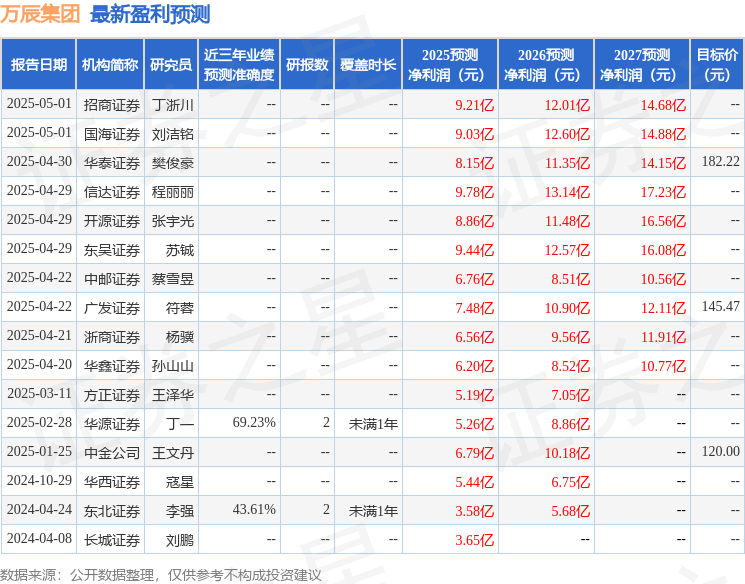Screen dimensions: 745x584
Task: Click the 17.23亿 2027 profit forecast
Action: click(x=663, y=192)
